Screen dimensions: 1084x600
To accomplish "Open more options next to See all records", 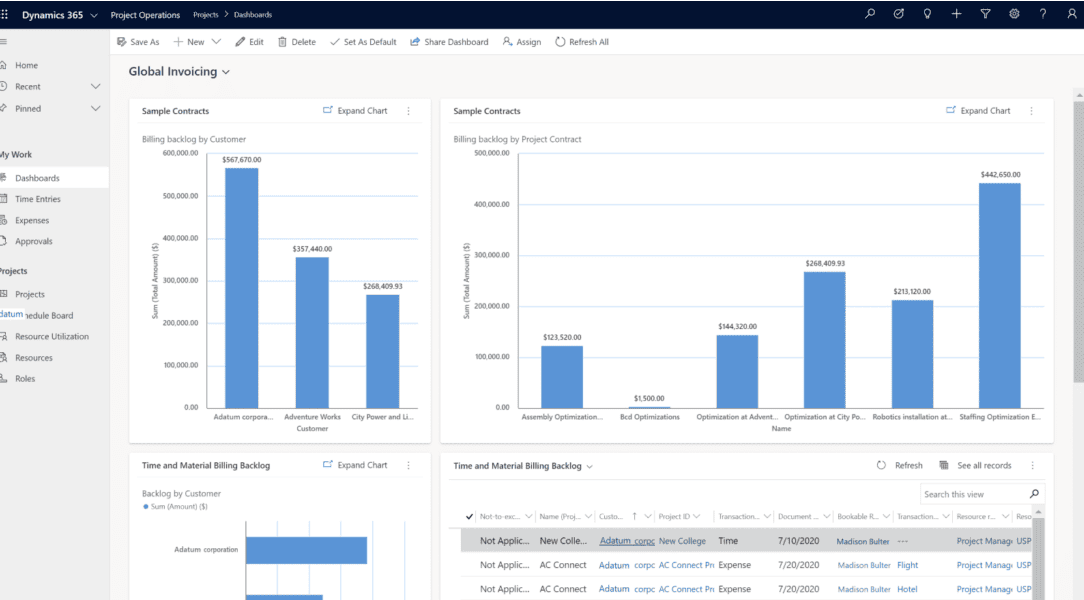I will [x=1033, y=465].
